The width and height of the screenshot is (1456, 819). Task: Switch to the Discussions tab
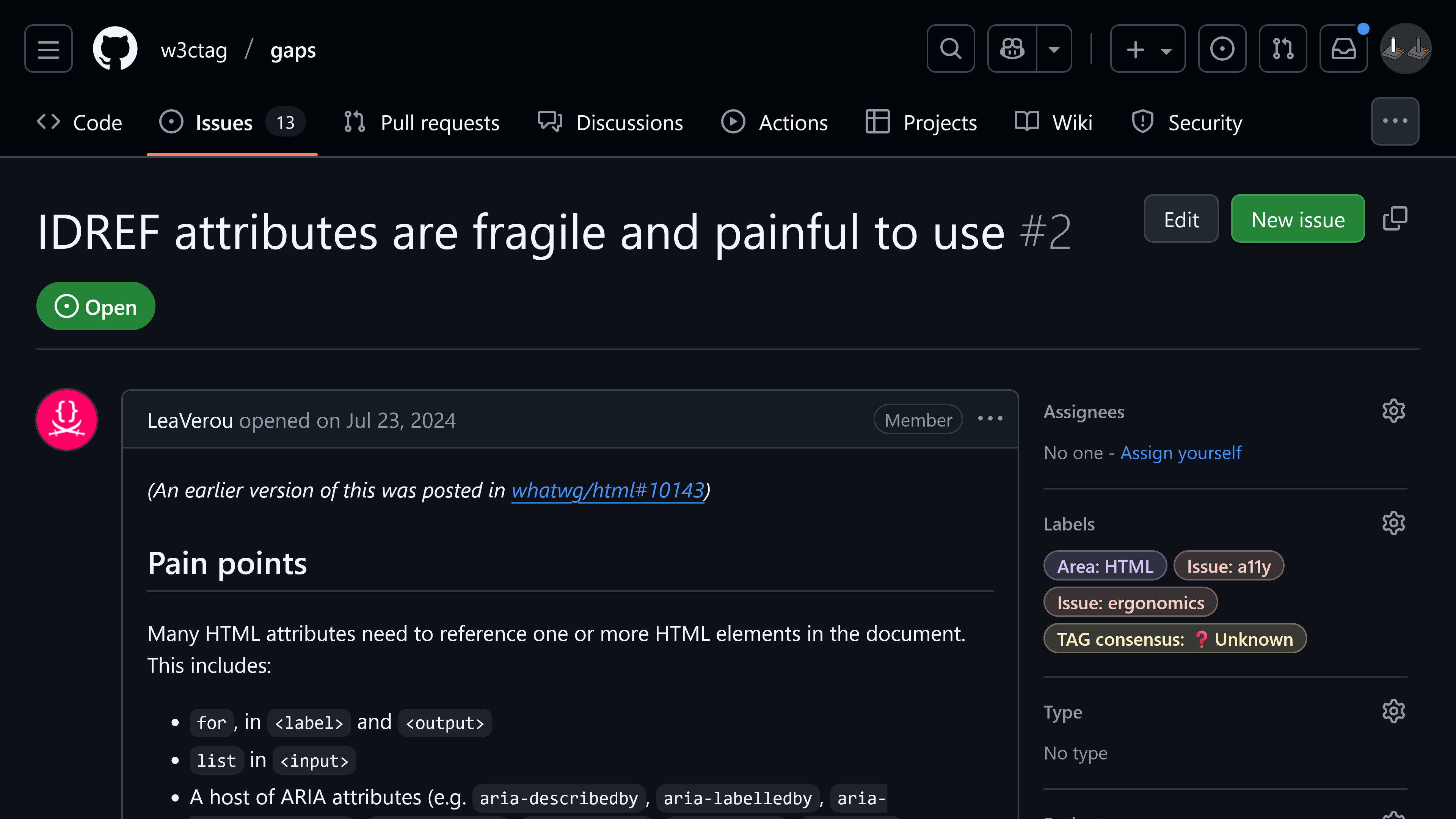611,122
